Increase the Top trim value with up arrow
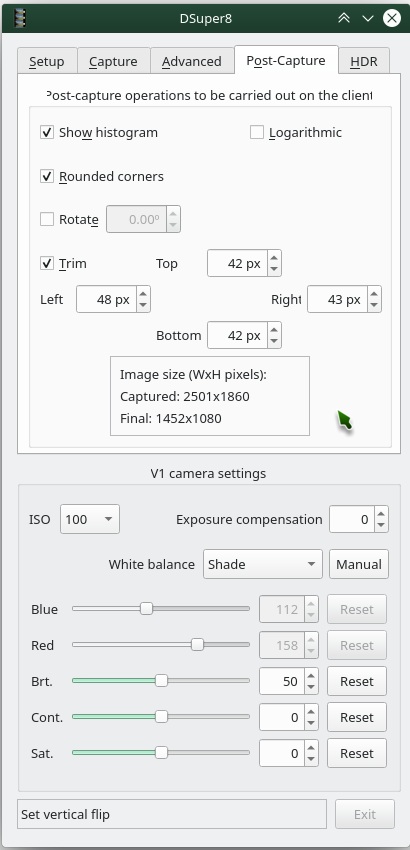 coord(274,257)
